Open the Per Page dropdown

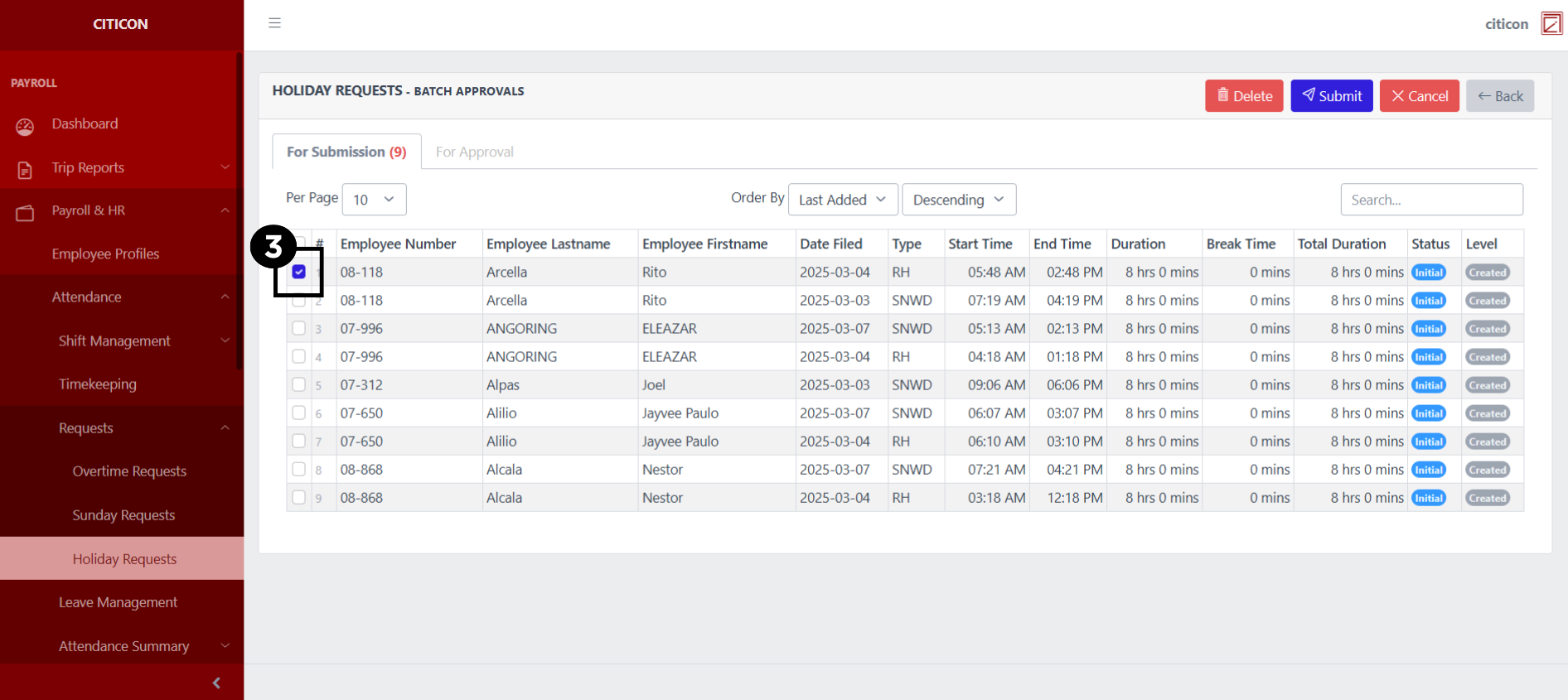pyautogui.click(x=374, y=200)
